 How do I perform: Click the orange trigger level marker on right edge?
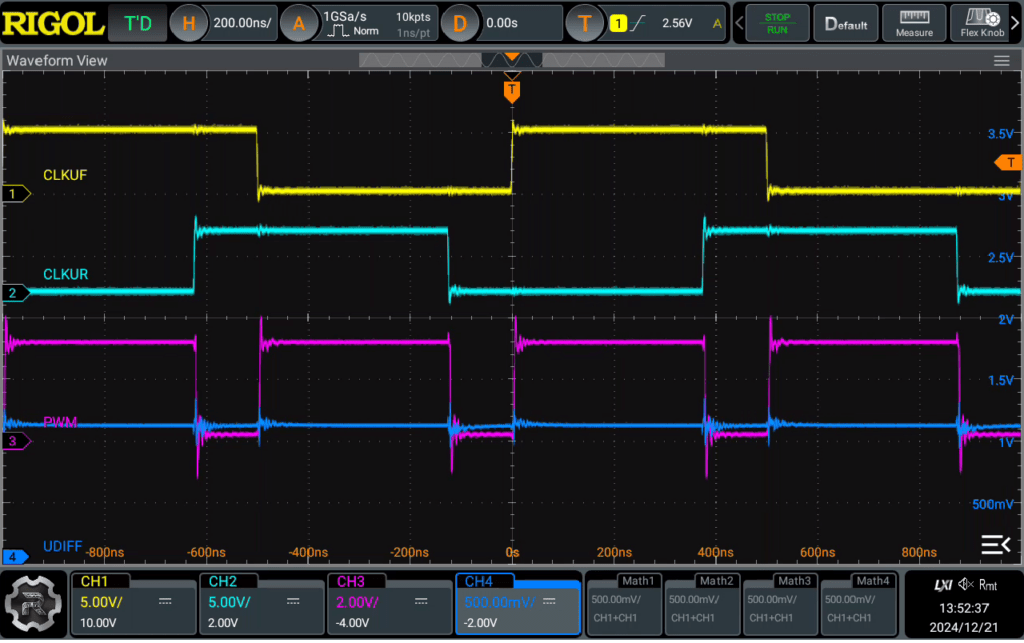click(x=1008, y=163)
